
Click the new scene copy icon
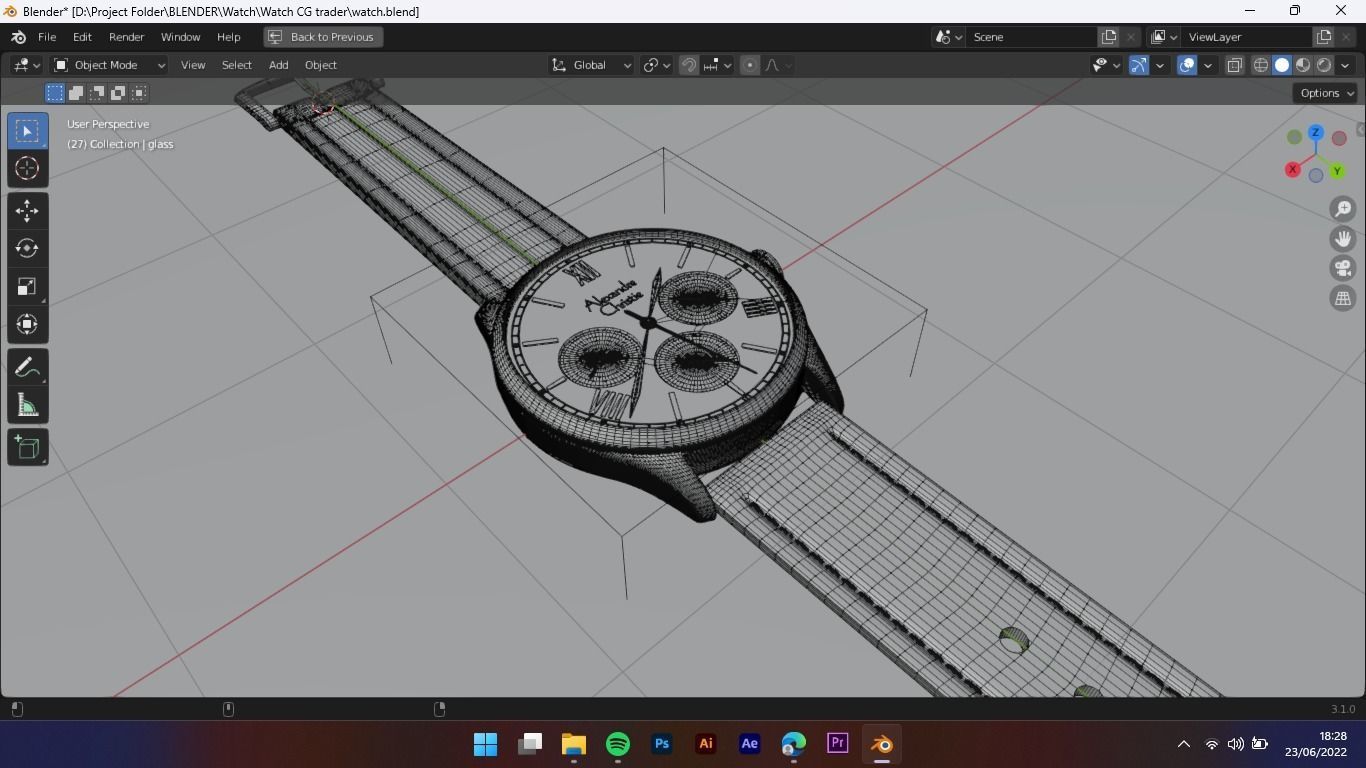(x=1109, y=37)
